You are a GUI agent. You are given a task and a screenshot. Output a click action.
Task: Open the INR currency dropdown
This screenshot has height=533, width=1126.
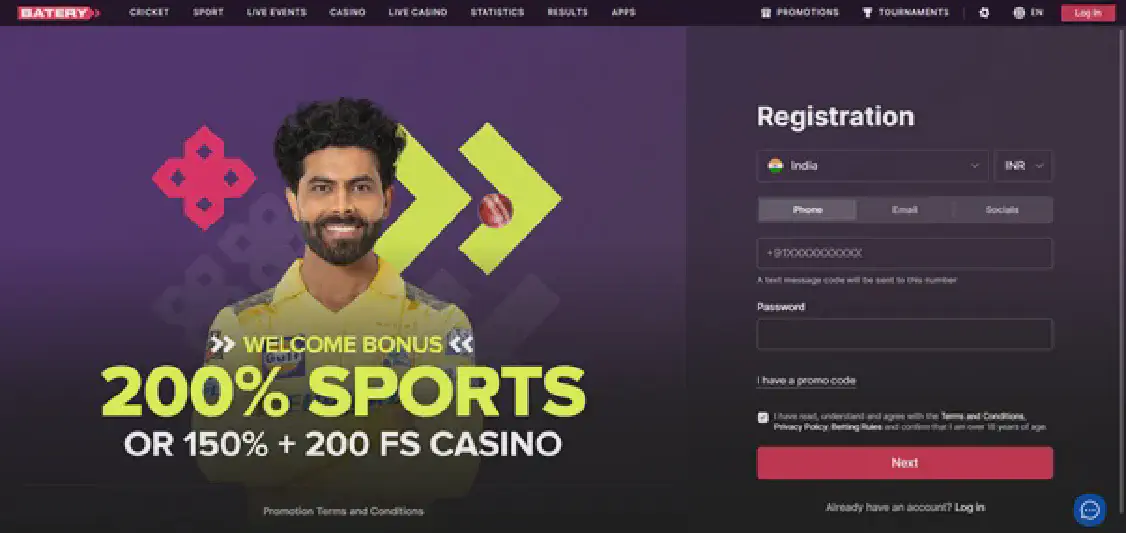1023,166
